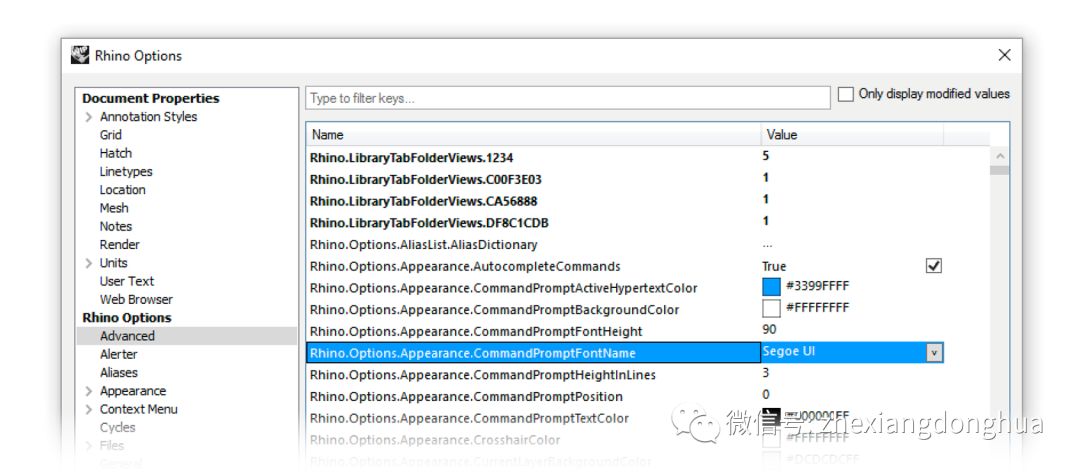Select Linetypes in the options tree
The height and width of the screenshot is (475, 1080).
point(126,172)
